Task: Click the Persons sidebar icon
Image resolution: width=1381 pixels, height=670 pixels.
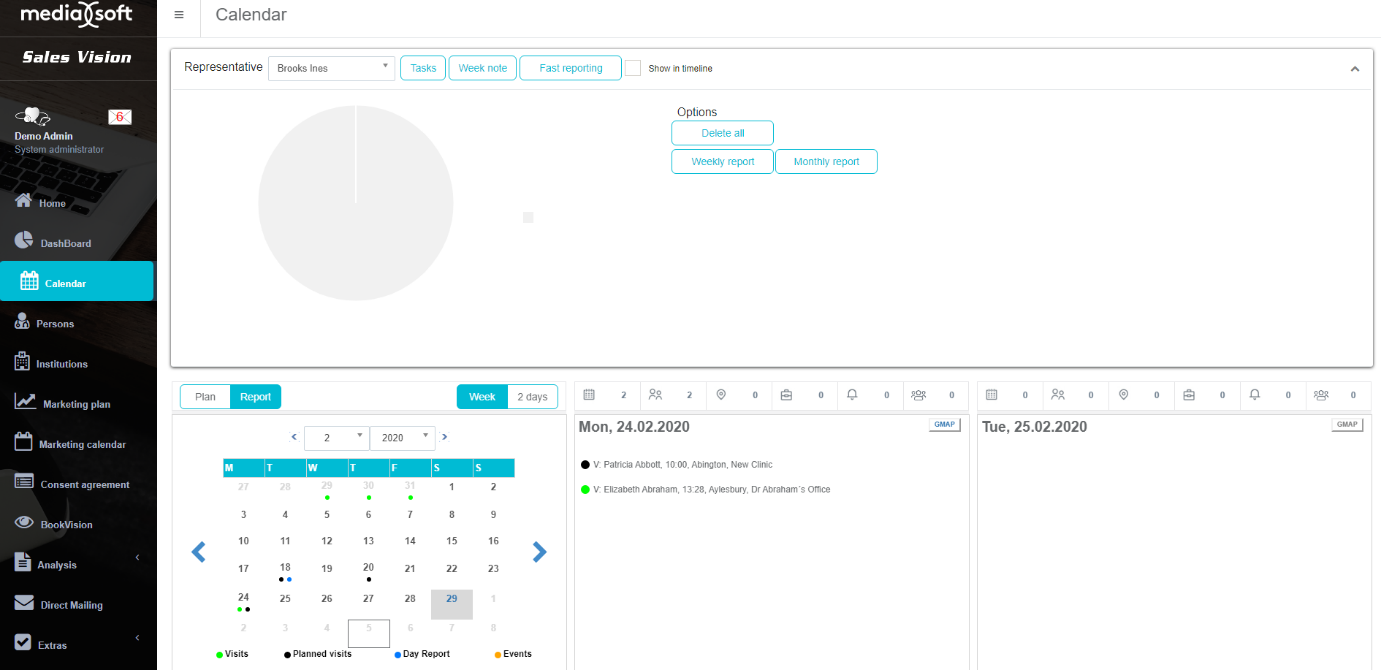Action: [24, 322]
